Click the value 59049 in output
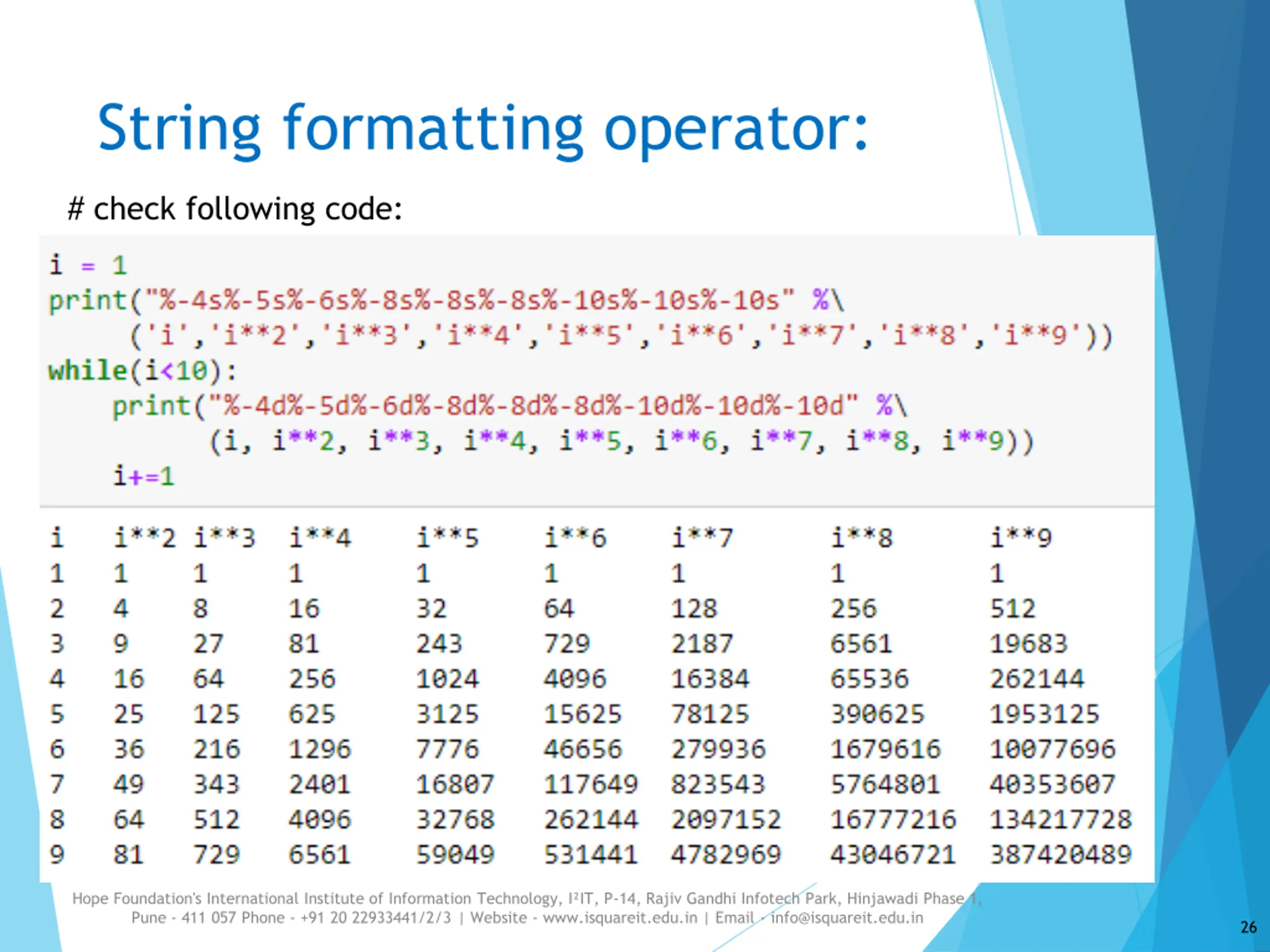Image resolution: width=1270 pixels, height=952 pixels. (455, 854)
